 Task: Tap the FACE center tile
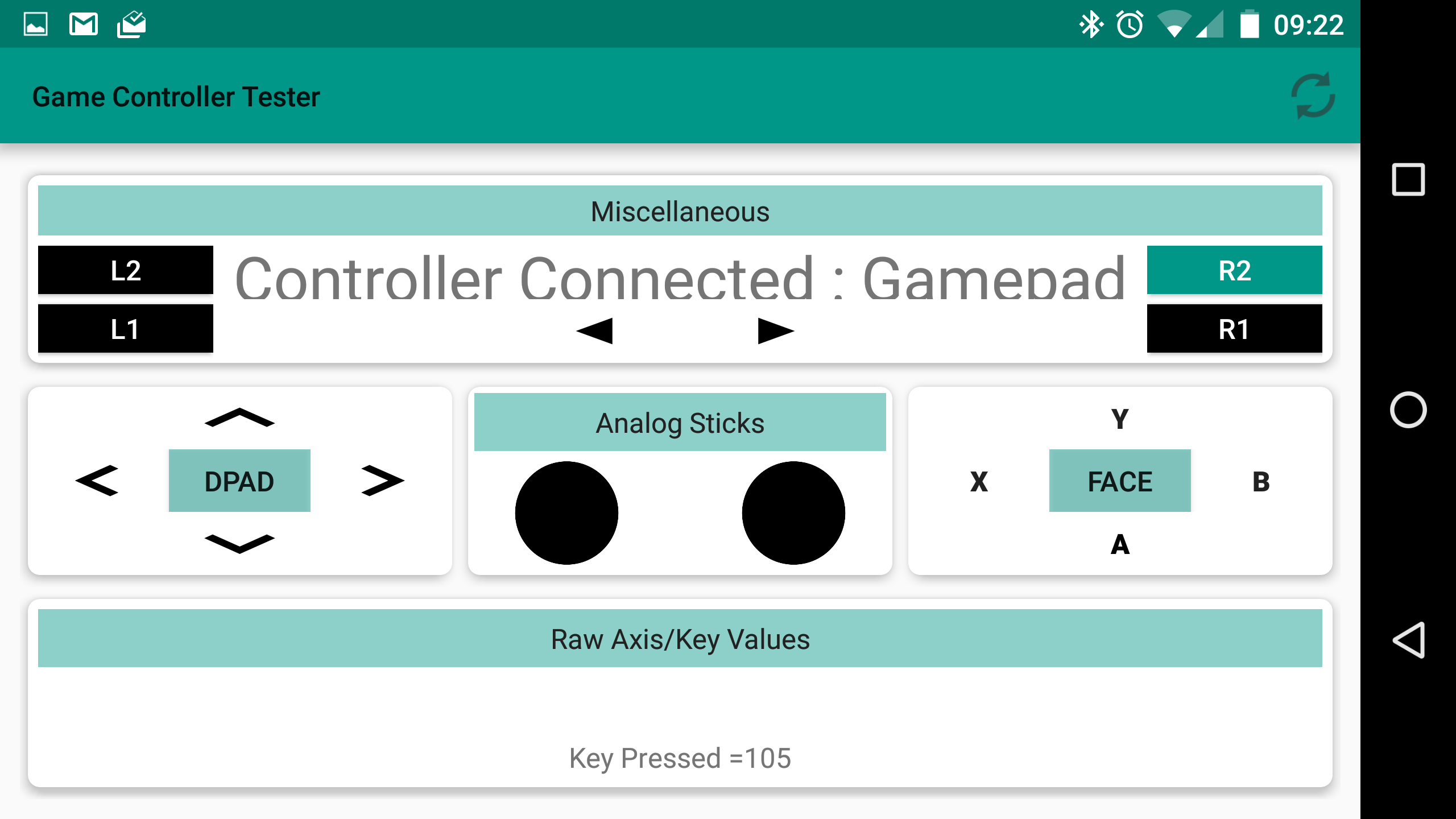tap(1119, 481)
